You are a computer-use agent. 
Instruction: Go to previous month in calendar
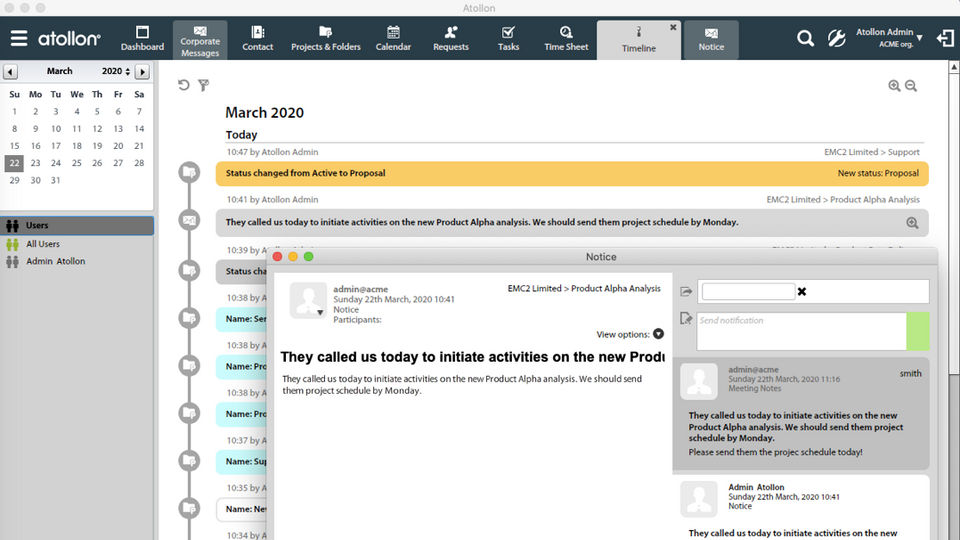point(10,72)
